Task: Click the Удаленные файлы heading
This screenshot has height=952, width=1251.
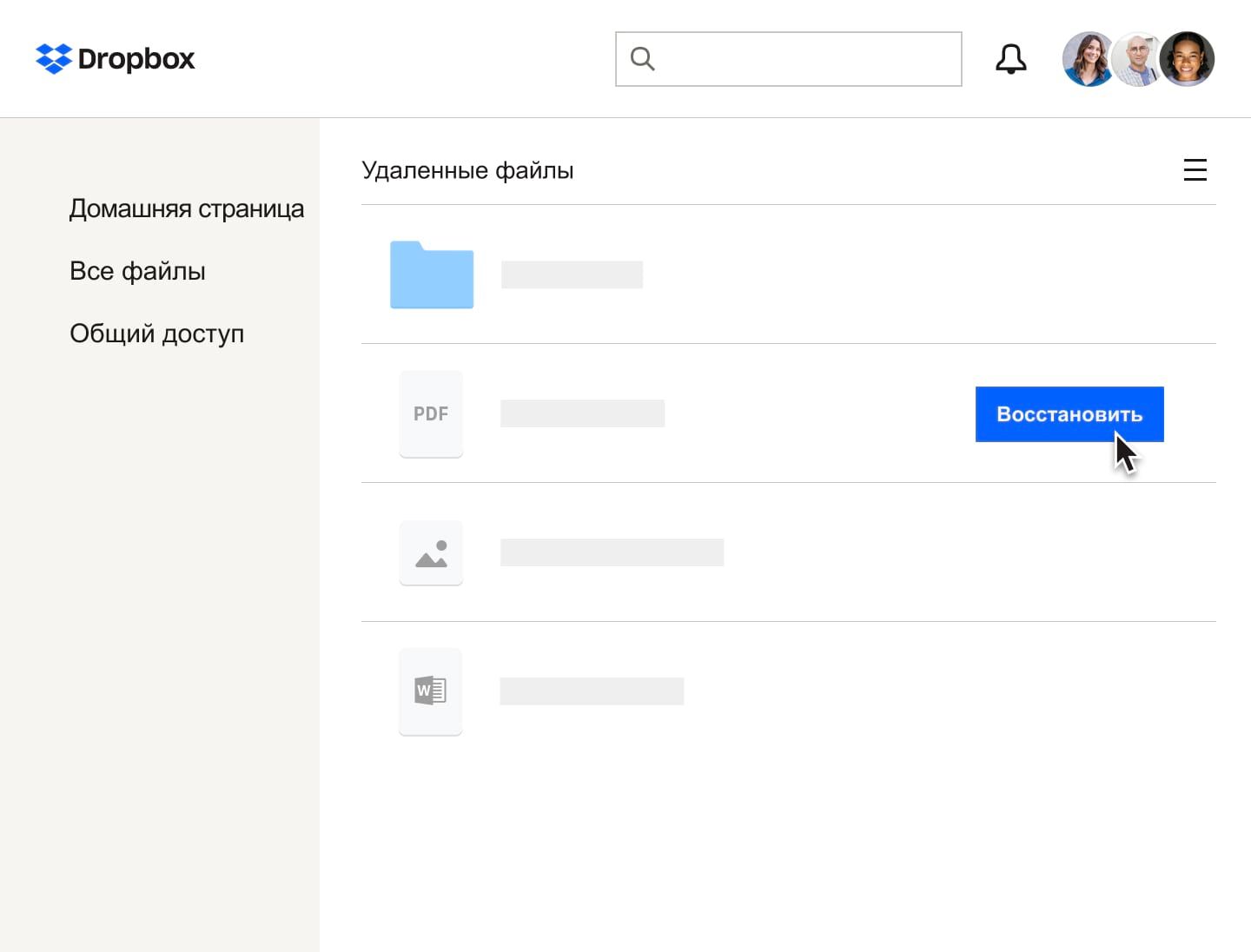Action: tap(467, 170)
